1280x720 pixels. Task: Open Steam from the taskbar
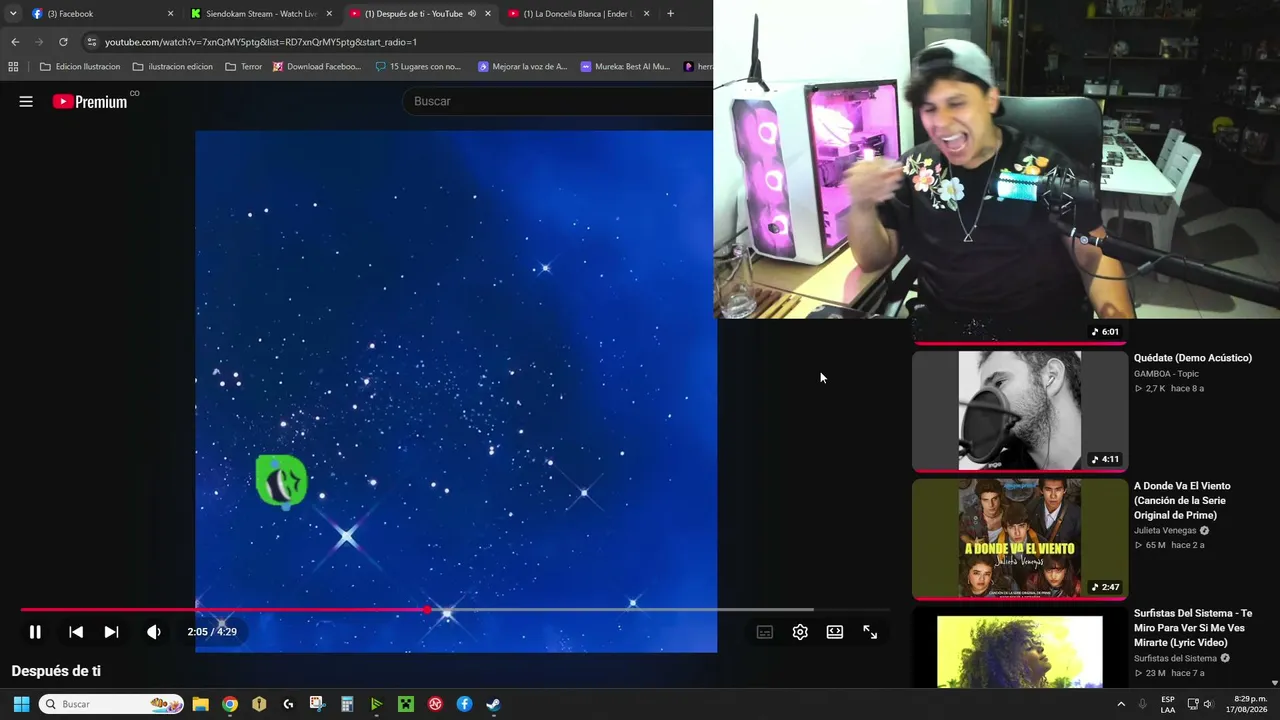click(494, 704)
